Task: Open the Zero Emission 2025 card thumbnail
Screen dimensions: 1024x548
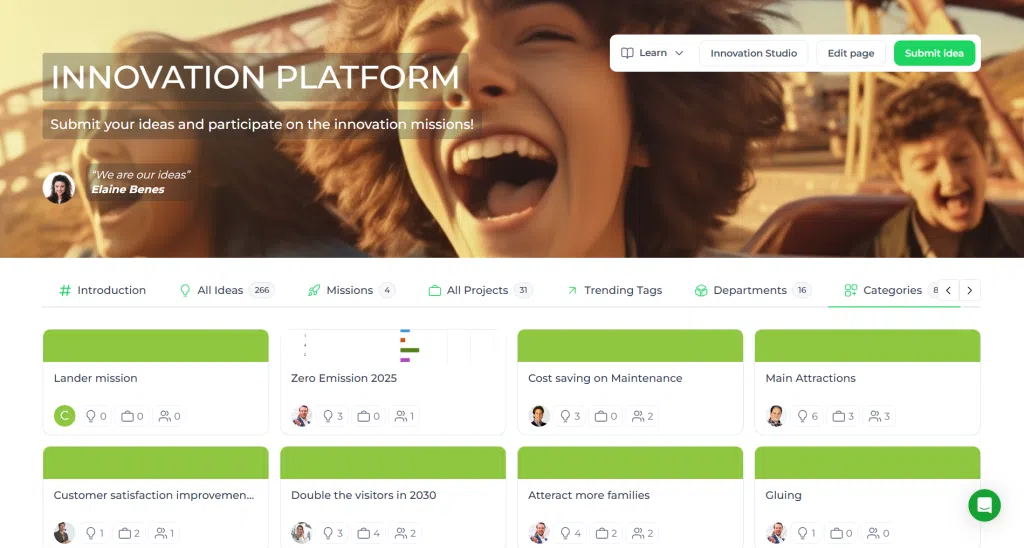Action: coord(393,346)
